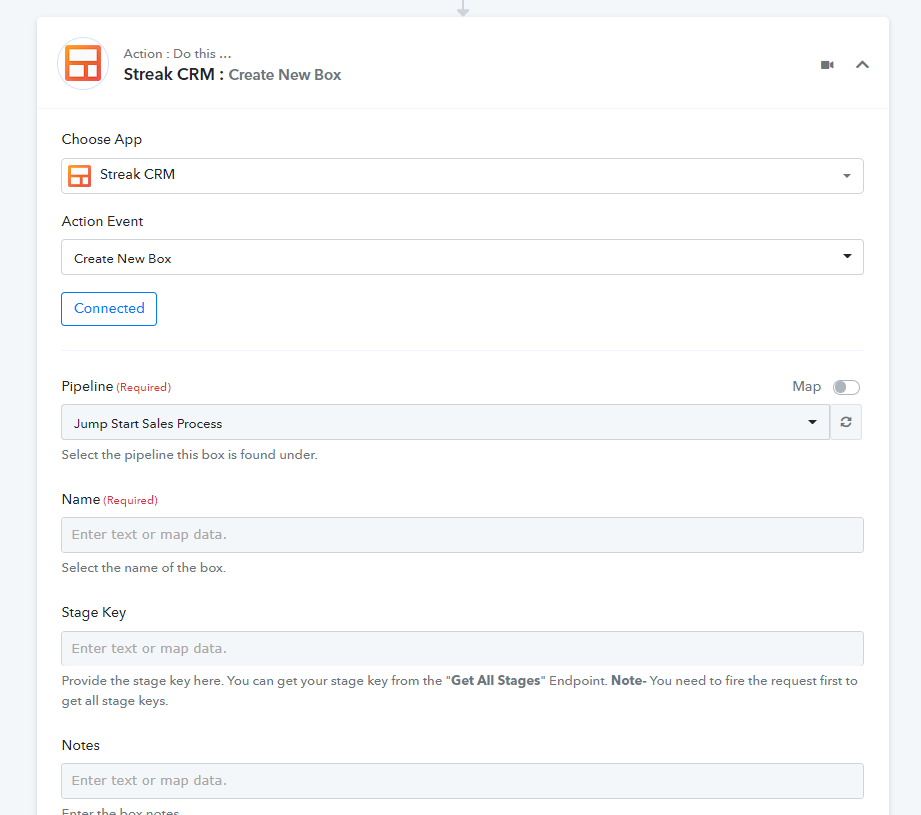Screen dimensions: 921x815
Task: Collapse the action step with chevron
Action: [x=862, y=65]
